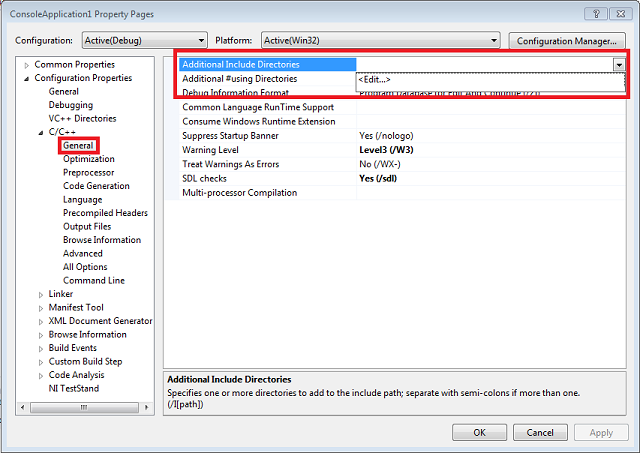Image resolution: width=640 pixels, height=453 pixels.
Task: Open the Output Files page
Action: 87,226
